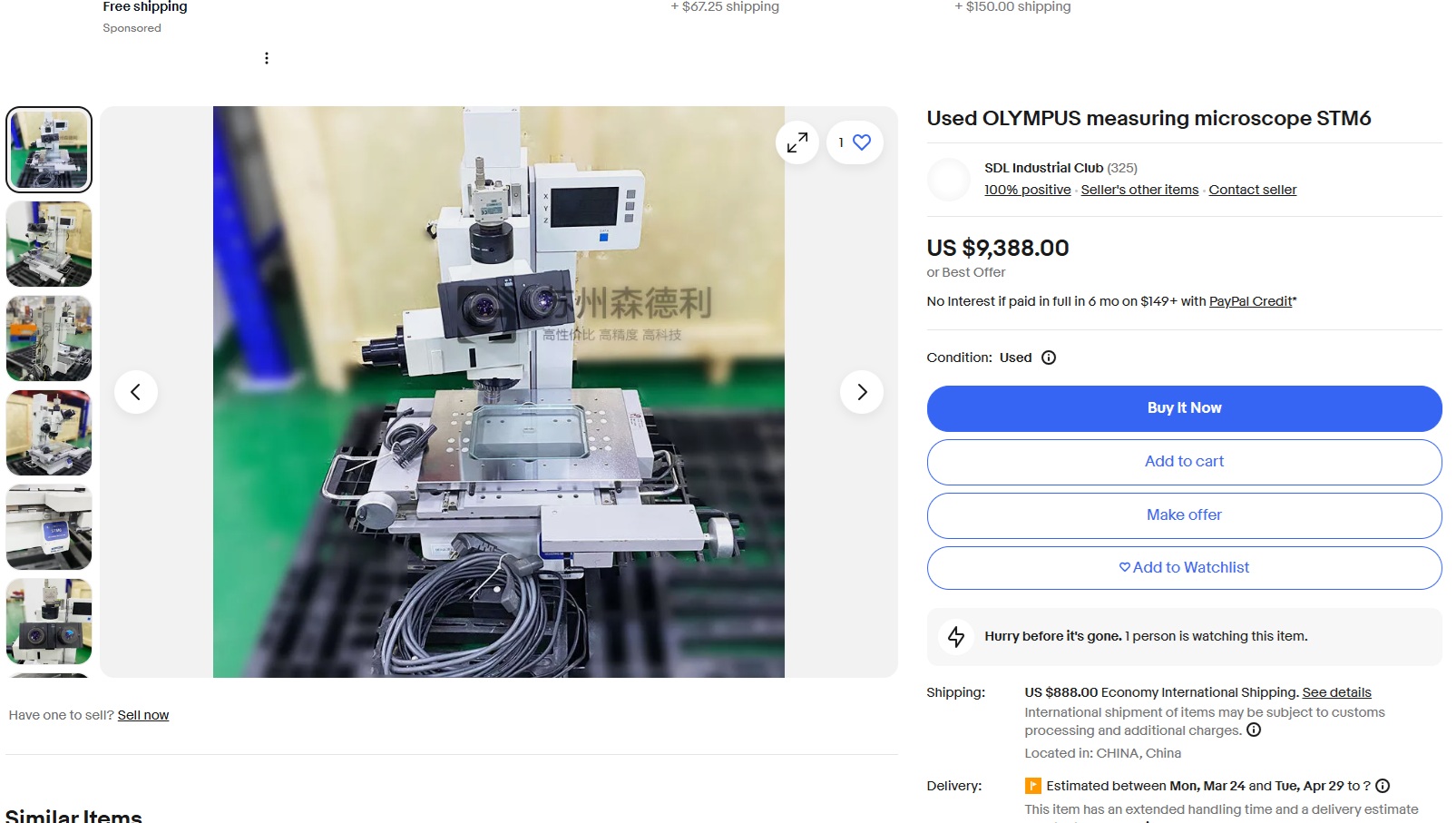The height and width of the screenshot is (823, 1456).
Task: Click the 'Located in: CHINA, China' text
Action: pyautogui.click(x=1103, y=753)
